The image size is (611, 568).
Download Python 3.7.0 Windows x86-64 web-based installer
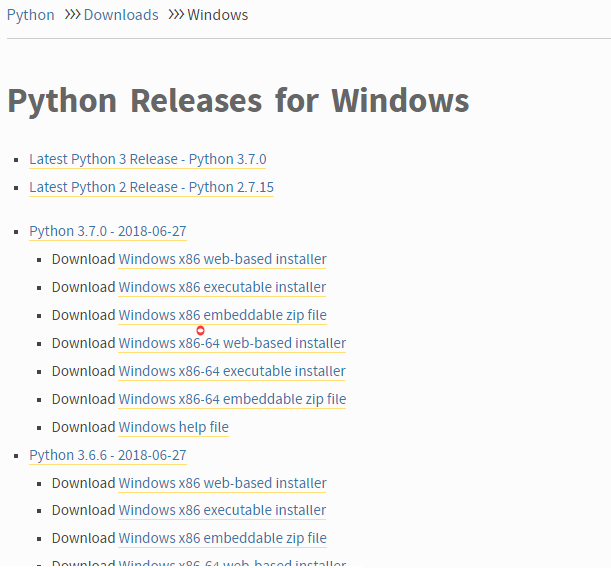point(232,343)
